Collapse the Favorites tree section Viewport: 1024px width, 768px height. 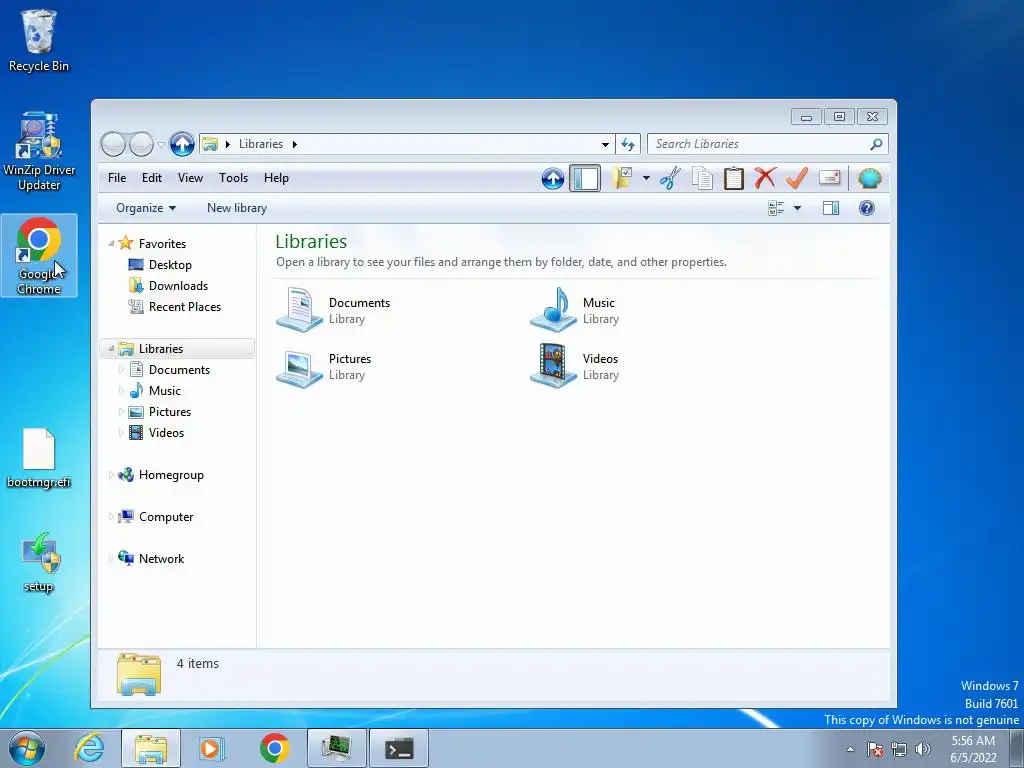[111, 244]
